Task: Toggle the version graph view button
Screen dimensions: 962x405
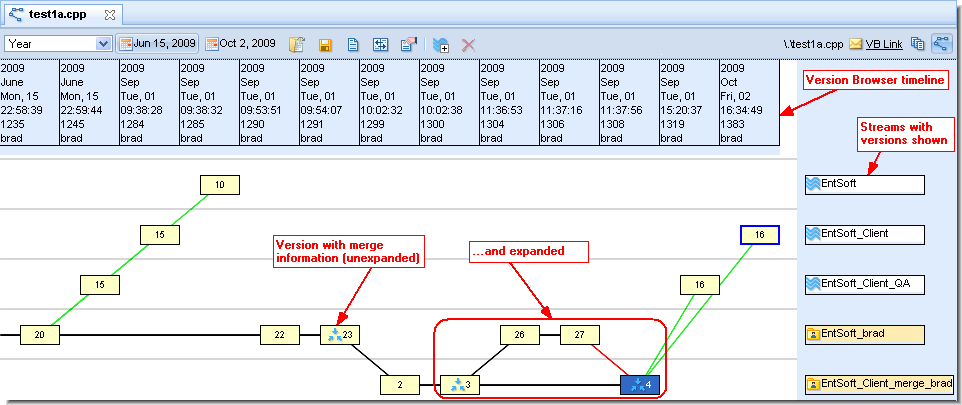Action: point(941,44)
